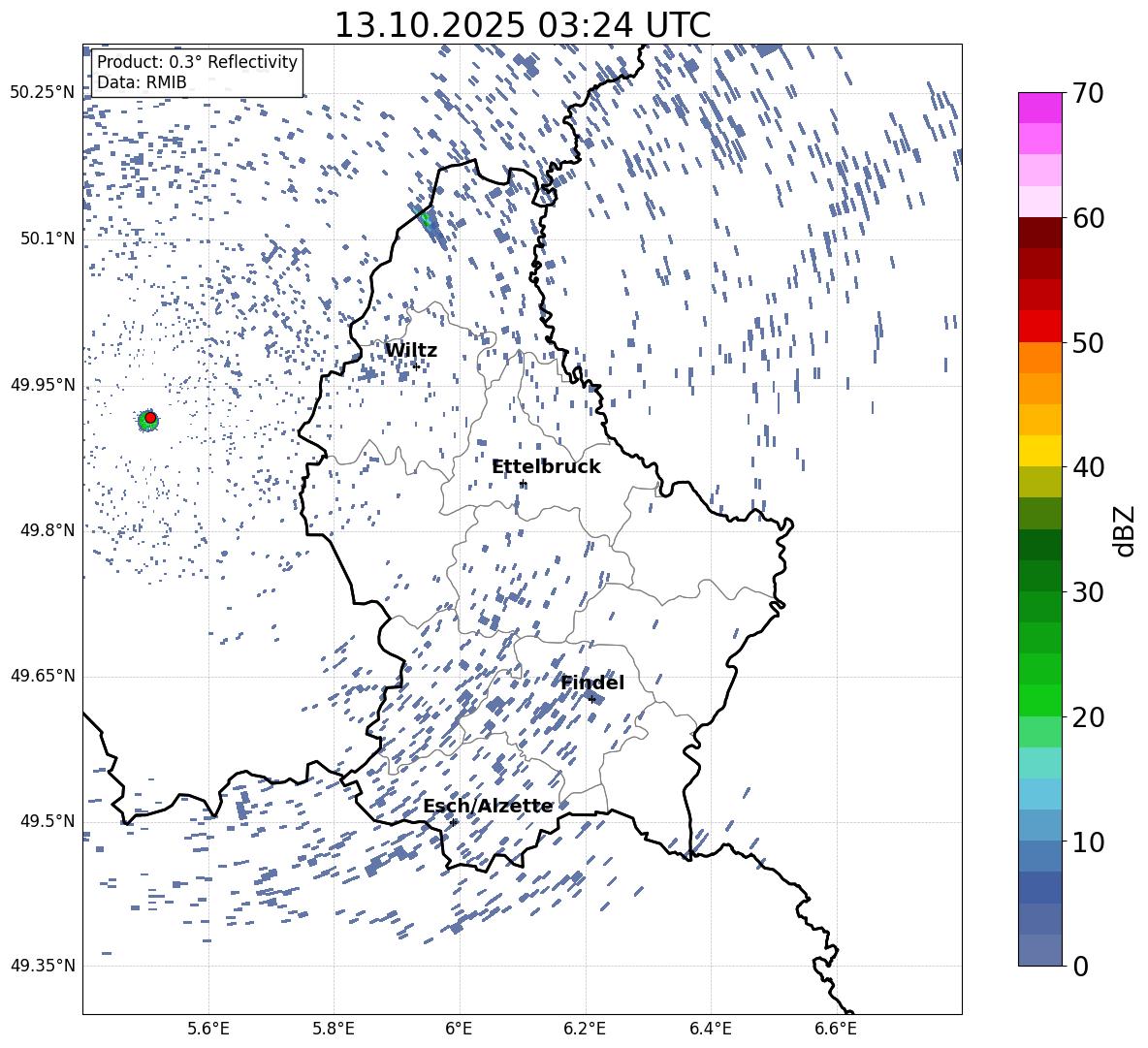Click the Findel station cross marker
1148x1048 pixels.
point(591,700)
